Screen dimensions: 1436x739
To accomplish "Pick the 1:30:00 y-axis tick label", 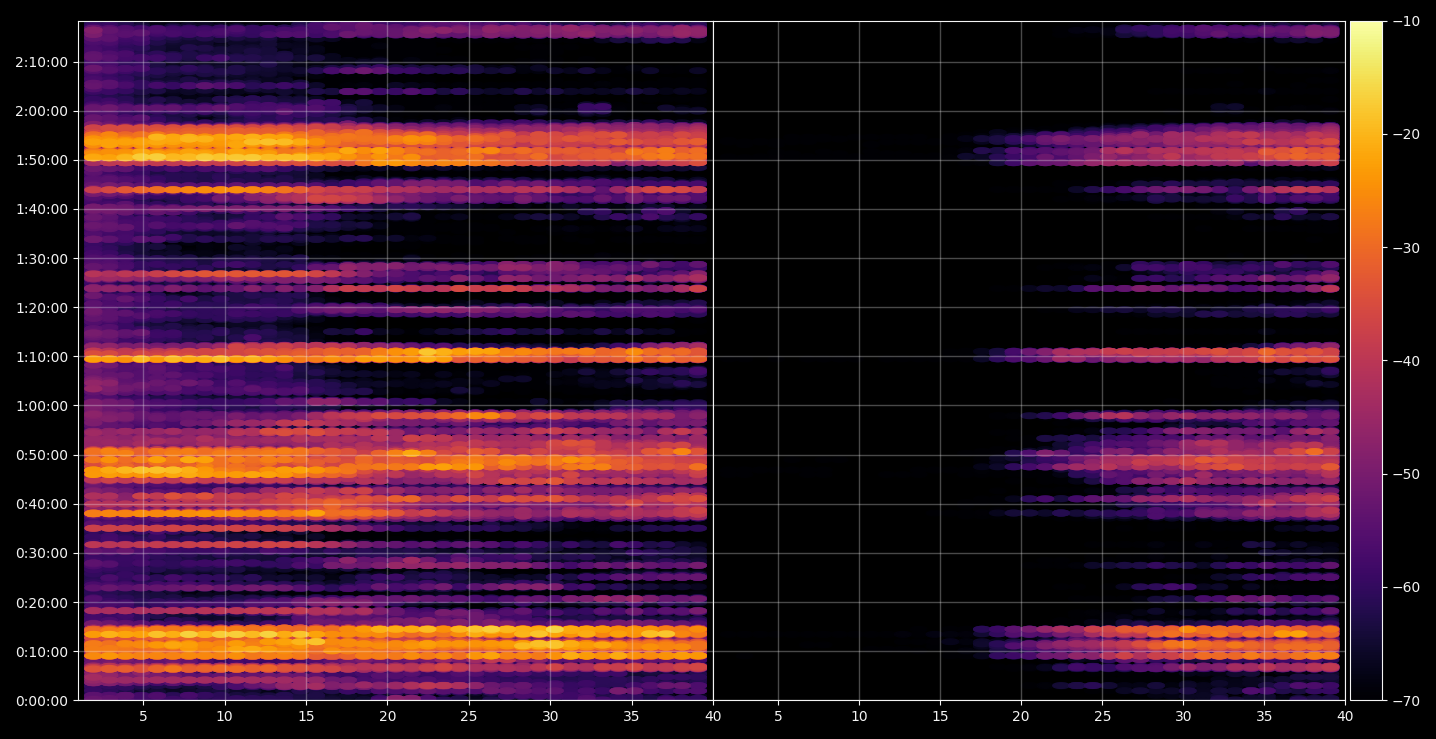I will coord(41,259).
